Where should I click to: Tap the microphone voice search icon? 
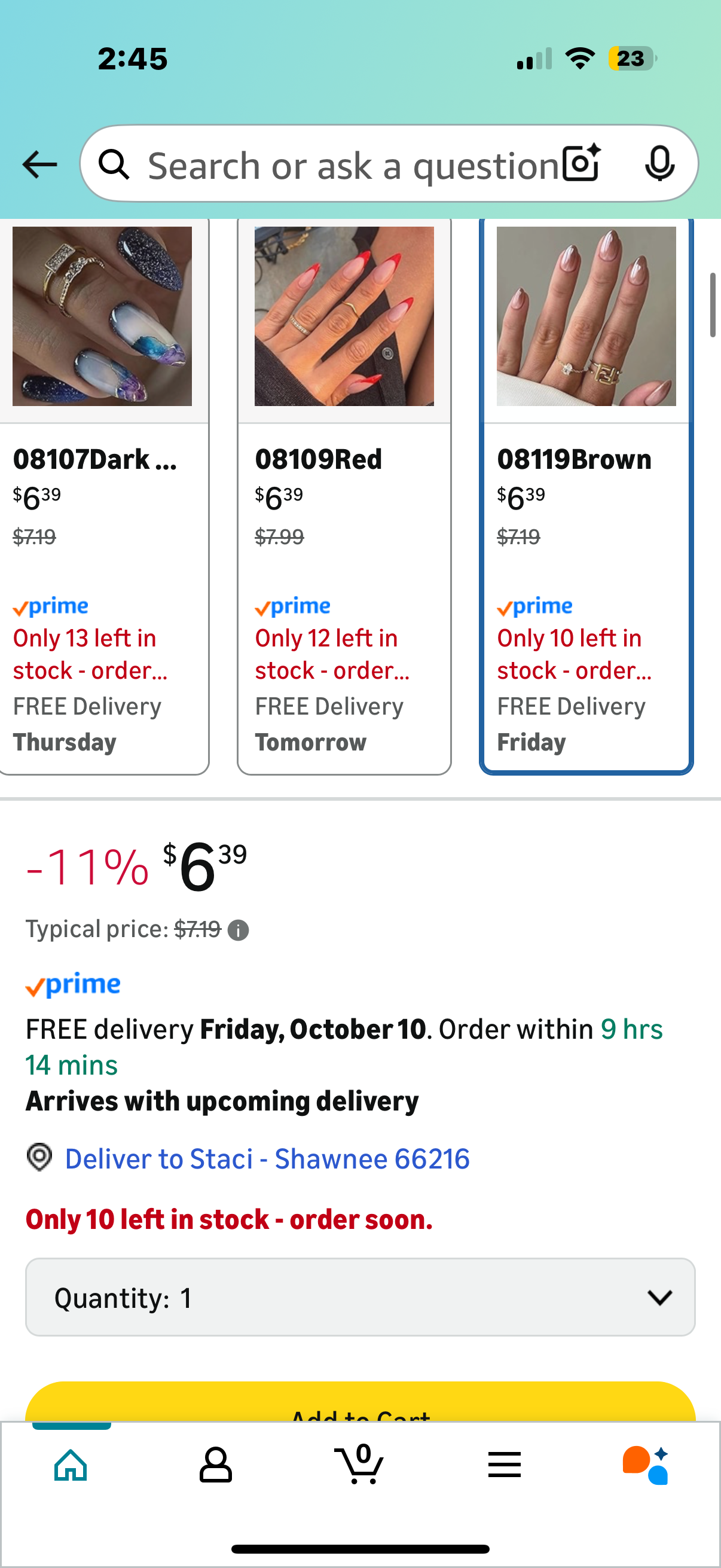[659, 163]
